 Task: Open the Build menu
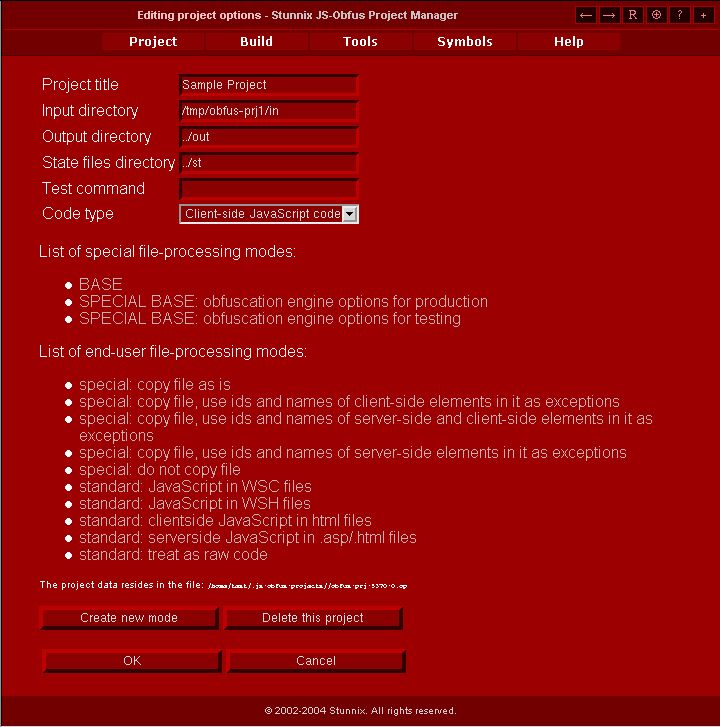click(256, 42)
